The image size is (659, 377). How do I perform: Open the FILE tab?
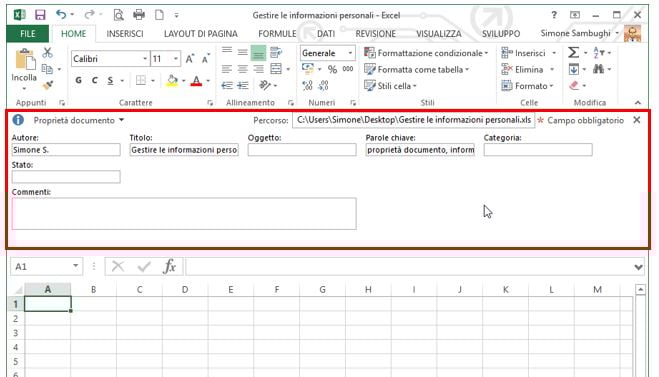(x=28, y=34)
